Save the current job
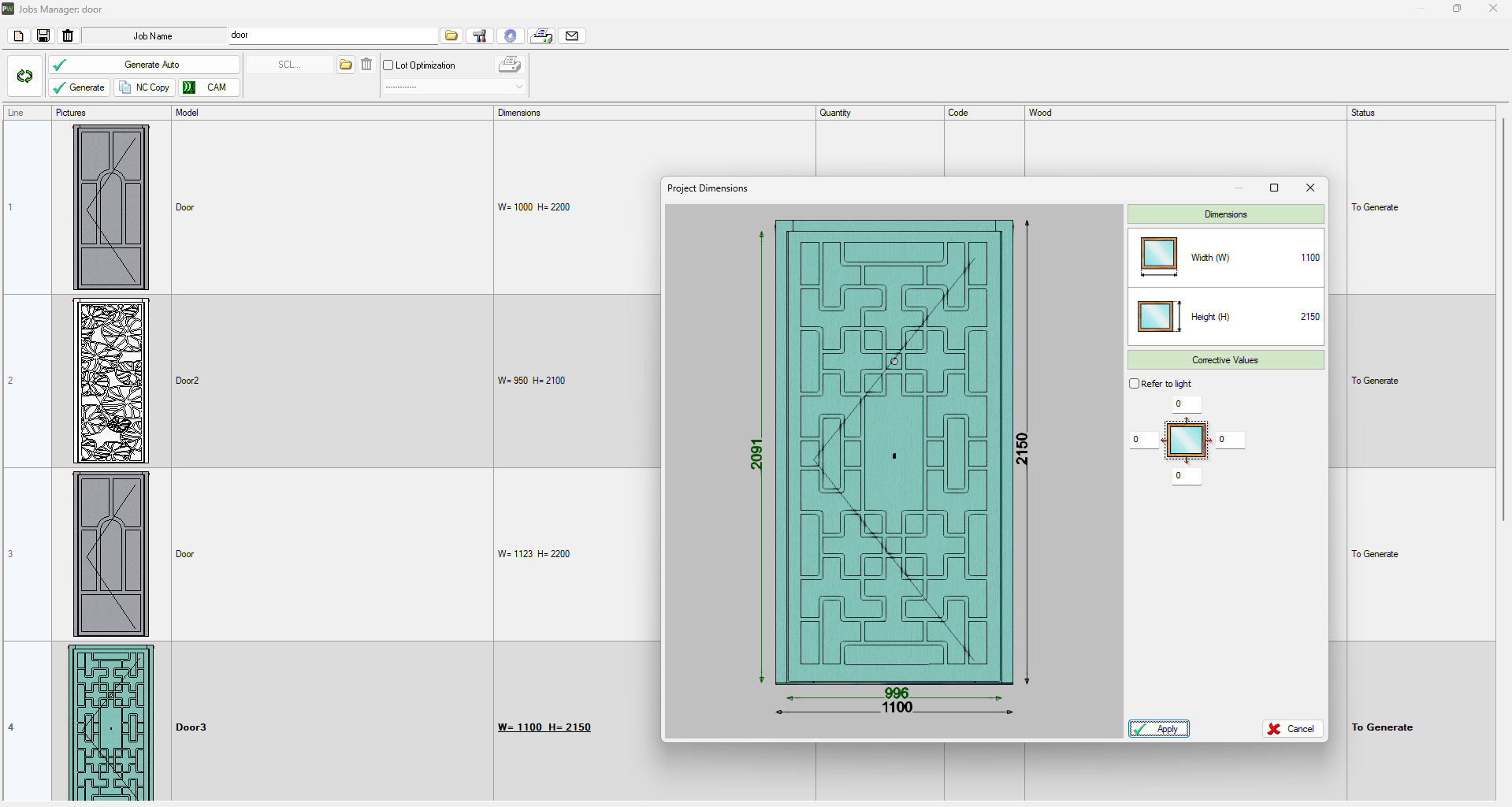 (43, 36)
